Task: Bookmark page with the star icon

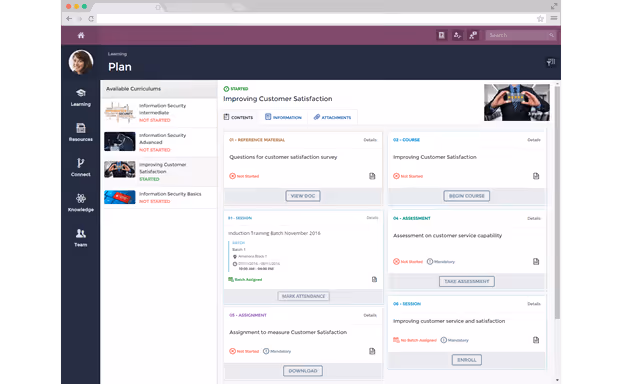Action: [x=540, y=19]
